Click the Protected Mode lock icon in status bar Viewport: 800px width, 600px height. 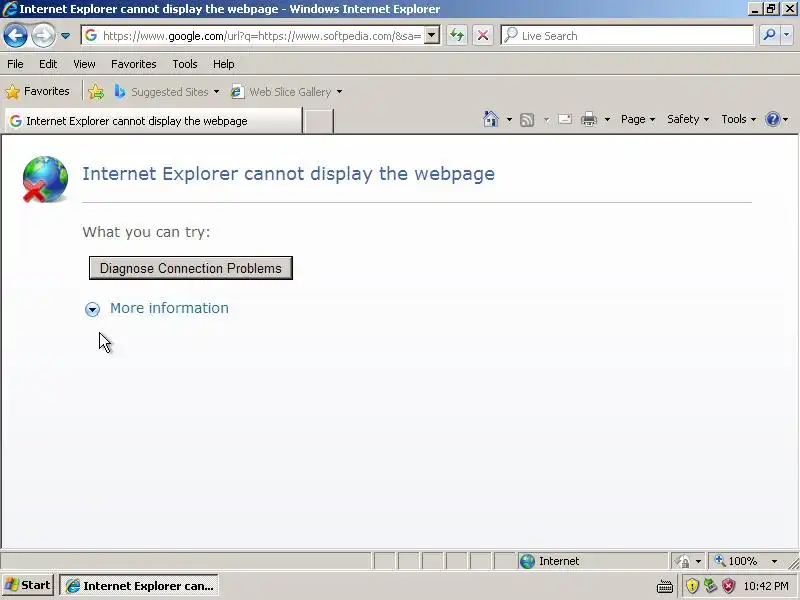point(683,561)
